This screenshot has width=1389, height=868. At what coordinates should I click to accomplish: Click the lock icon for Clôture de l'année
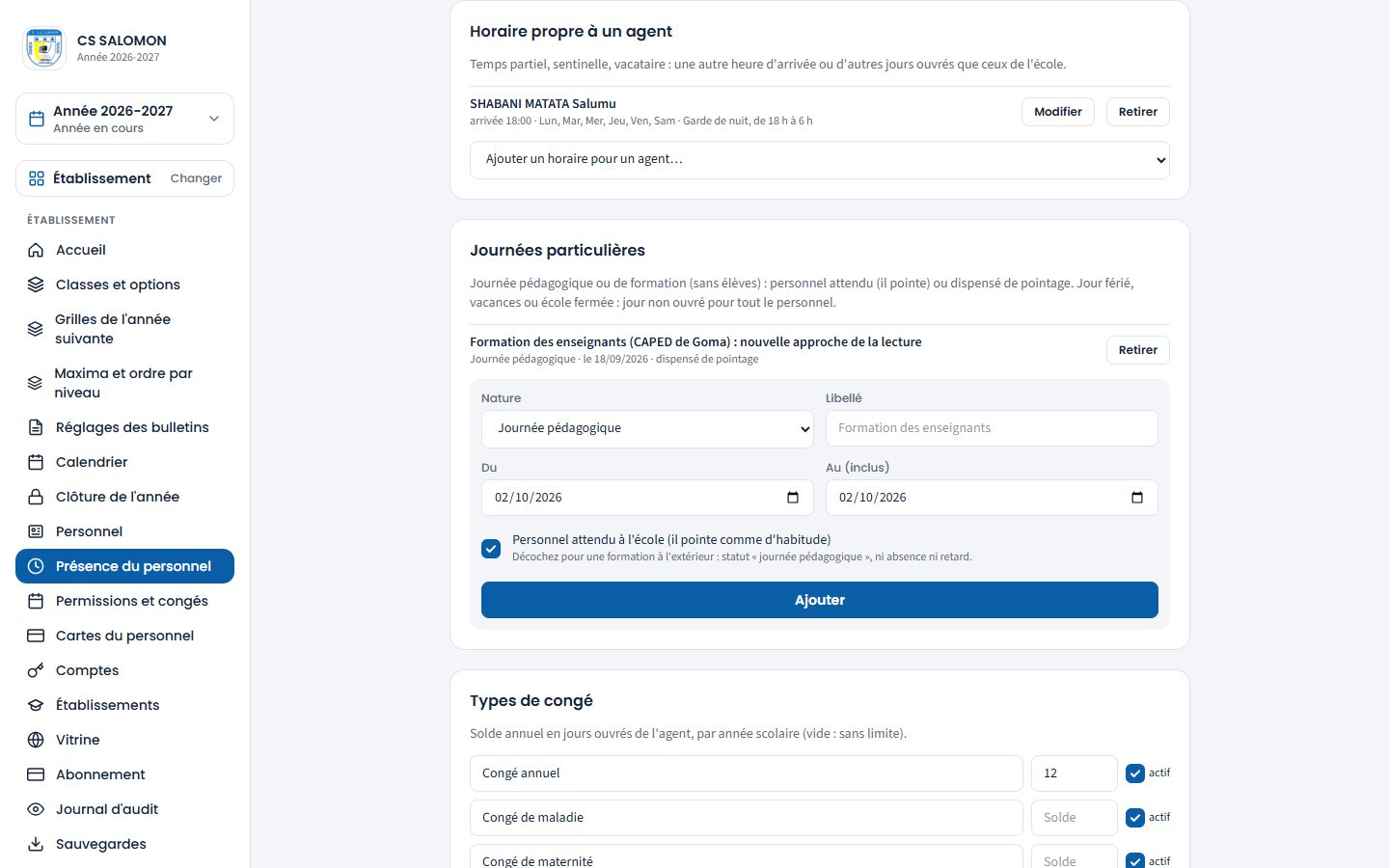click(36, 497)
